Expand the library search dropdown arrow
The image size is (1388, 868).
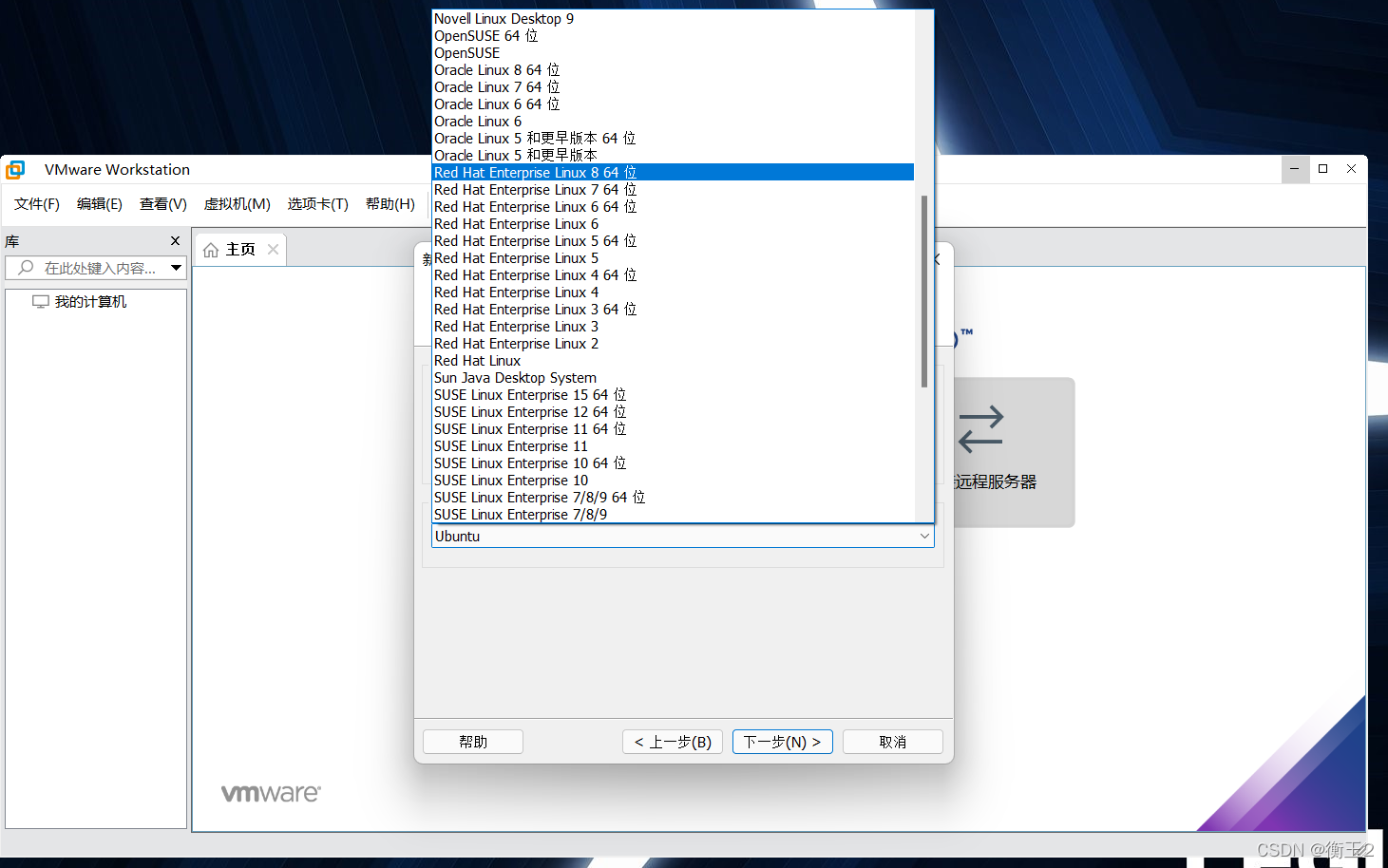pyautogui.click(x=177, y=268)
